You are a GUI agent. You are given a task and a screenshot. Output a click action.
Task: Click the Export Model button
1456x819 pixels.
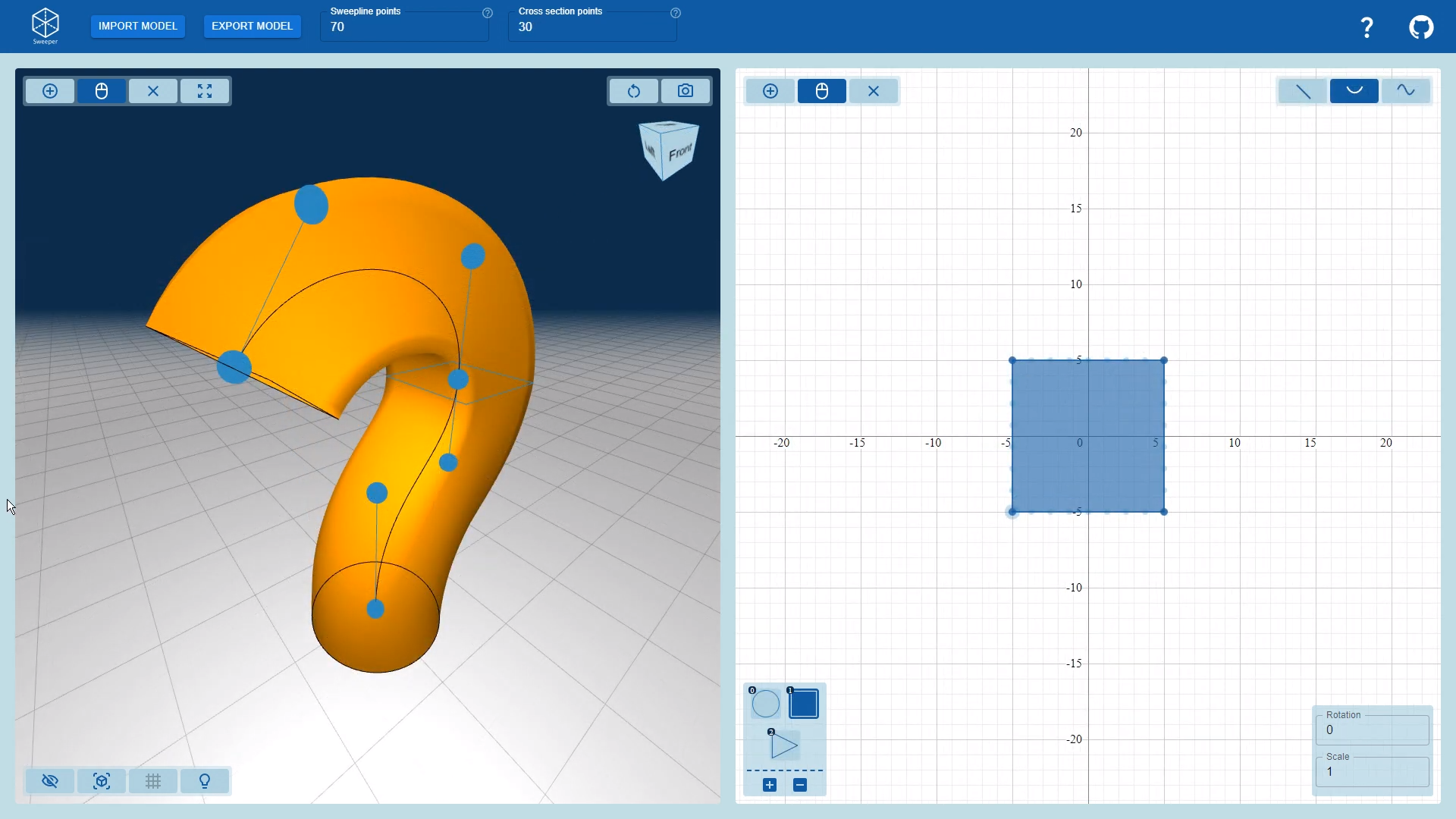252,26
